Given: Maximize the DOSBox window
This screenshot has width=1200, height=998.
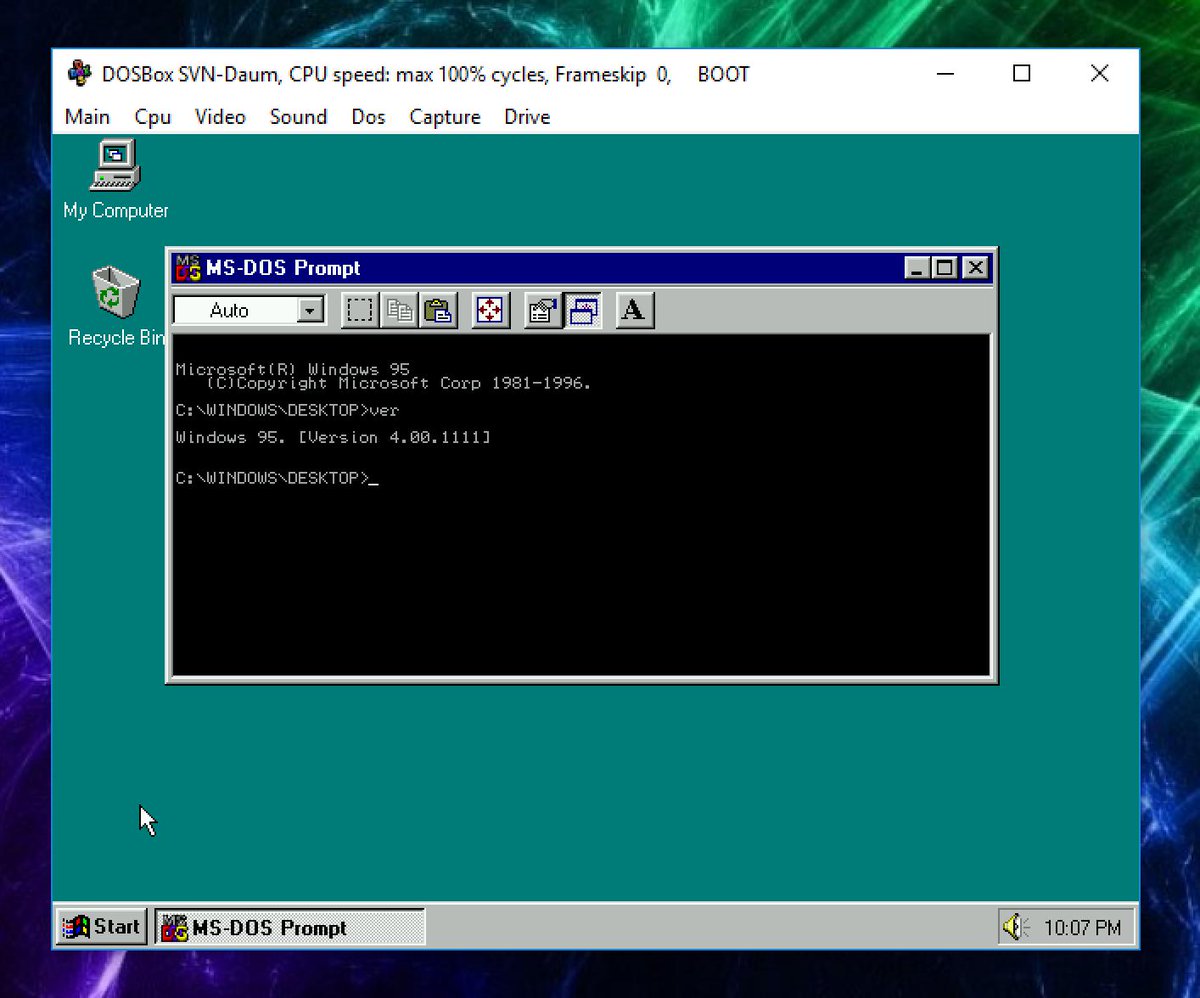Looking at the screenshot, I should tap(1021, 73).
